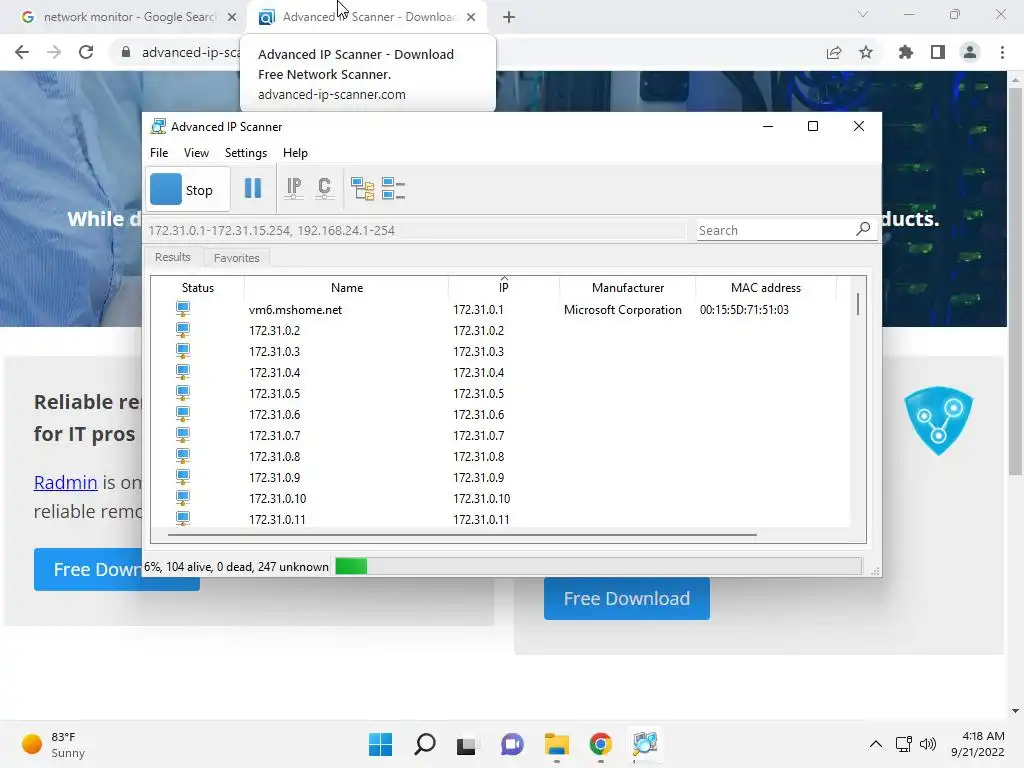1024x768 pixels.
Task: Click the Microsoft Corporation manufacturer cell
Action: point(622,310)
